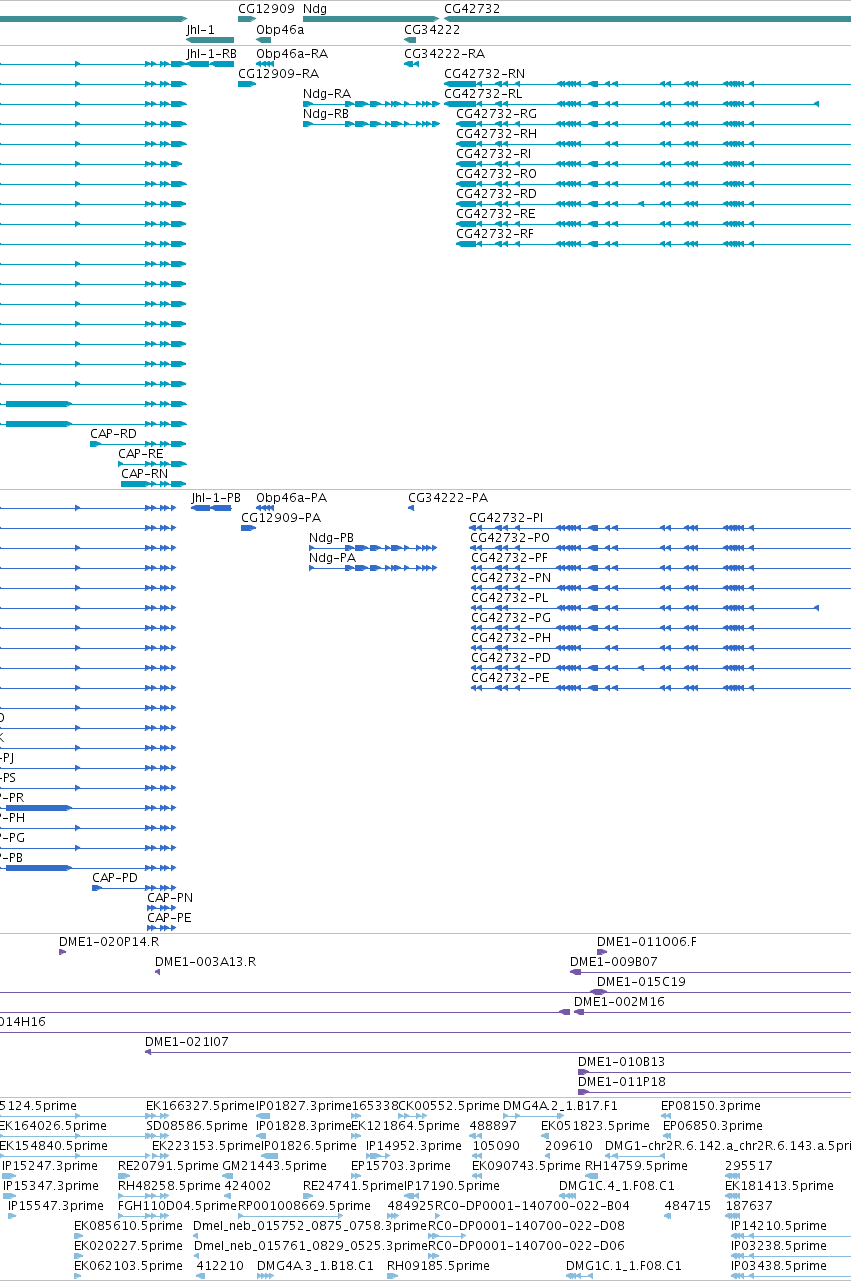Image resolution: width=851 pixels, height=1281 pixels.
Task: Click protein CG42732-PO
Action: tap(510, 538)
